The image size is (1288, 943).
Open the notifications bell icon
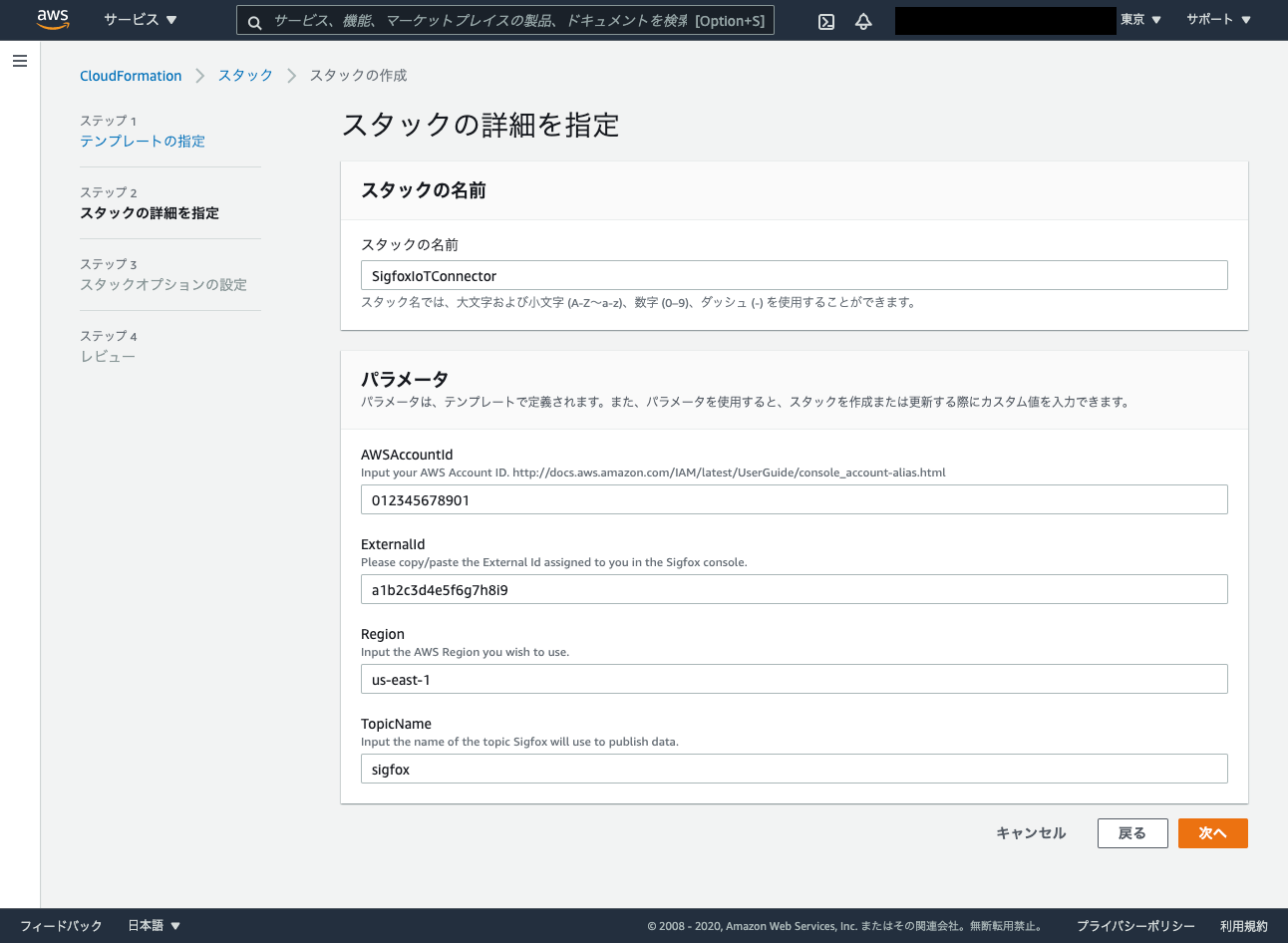click(x=863, y=20)
